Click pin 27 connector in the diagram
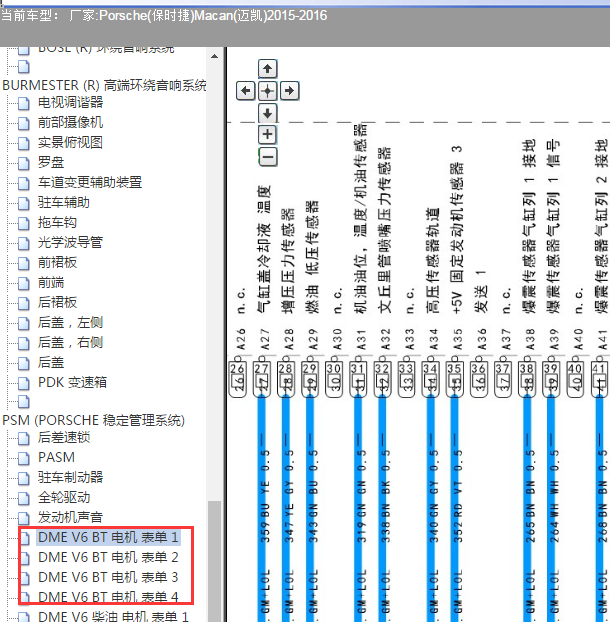The height and width of the screenshot is (622, 610). click(261, 379)
